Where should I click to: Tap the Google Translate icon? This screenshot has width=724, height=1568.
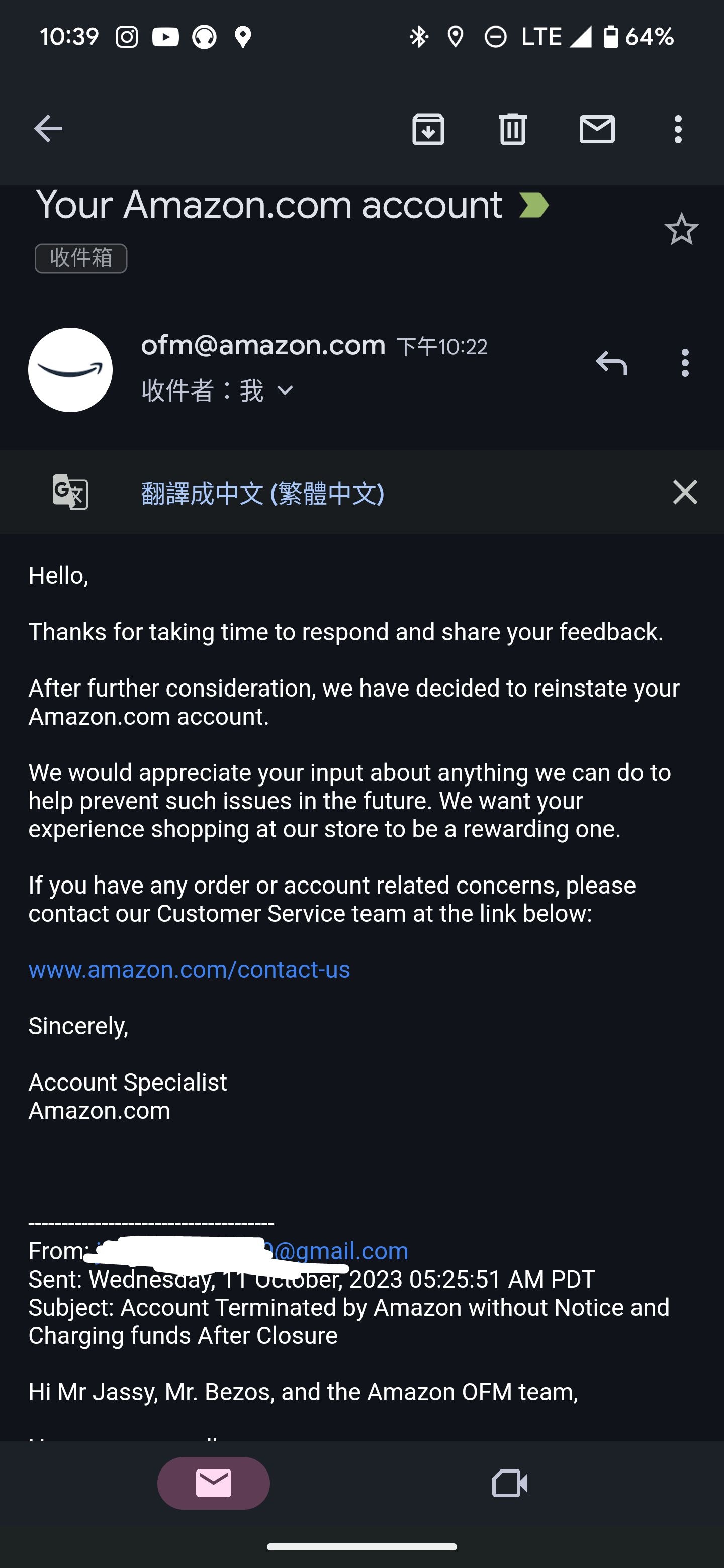tap(70, 492)
